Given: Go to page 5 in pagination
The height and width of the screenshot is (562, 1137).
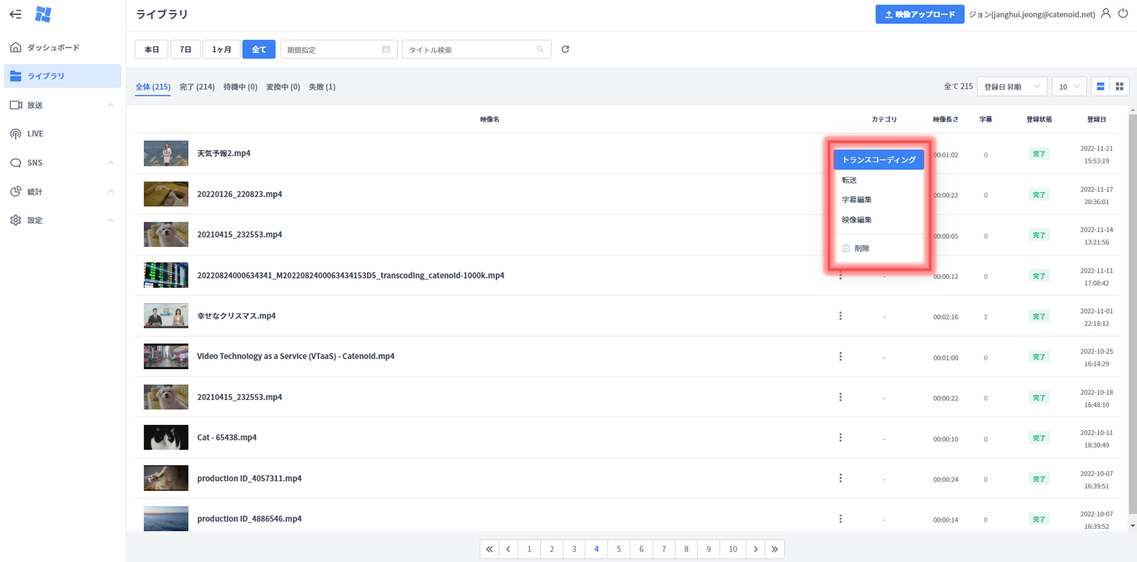Looking at the screenshot, I should [x=619, y=549].
